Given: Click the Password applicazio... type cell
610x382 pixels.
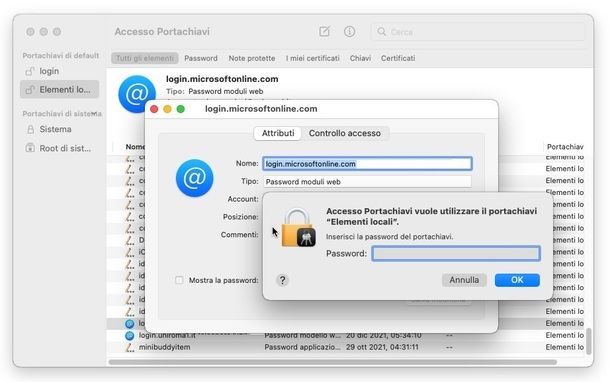Looking at the screenshot, I should [302, 347].
